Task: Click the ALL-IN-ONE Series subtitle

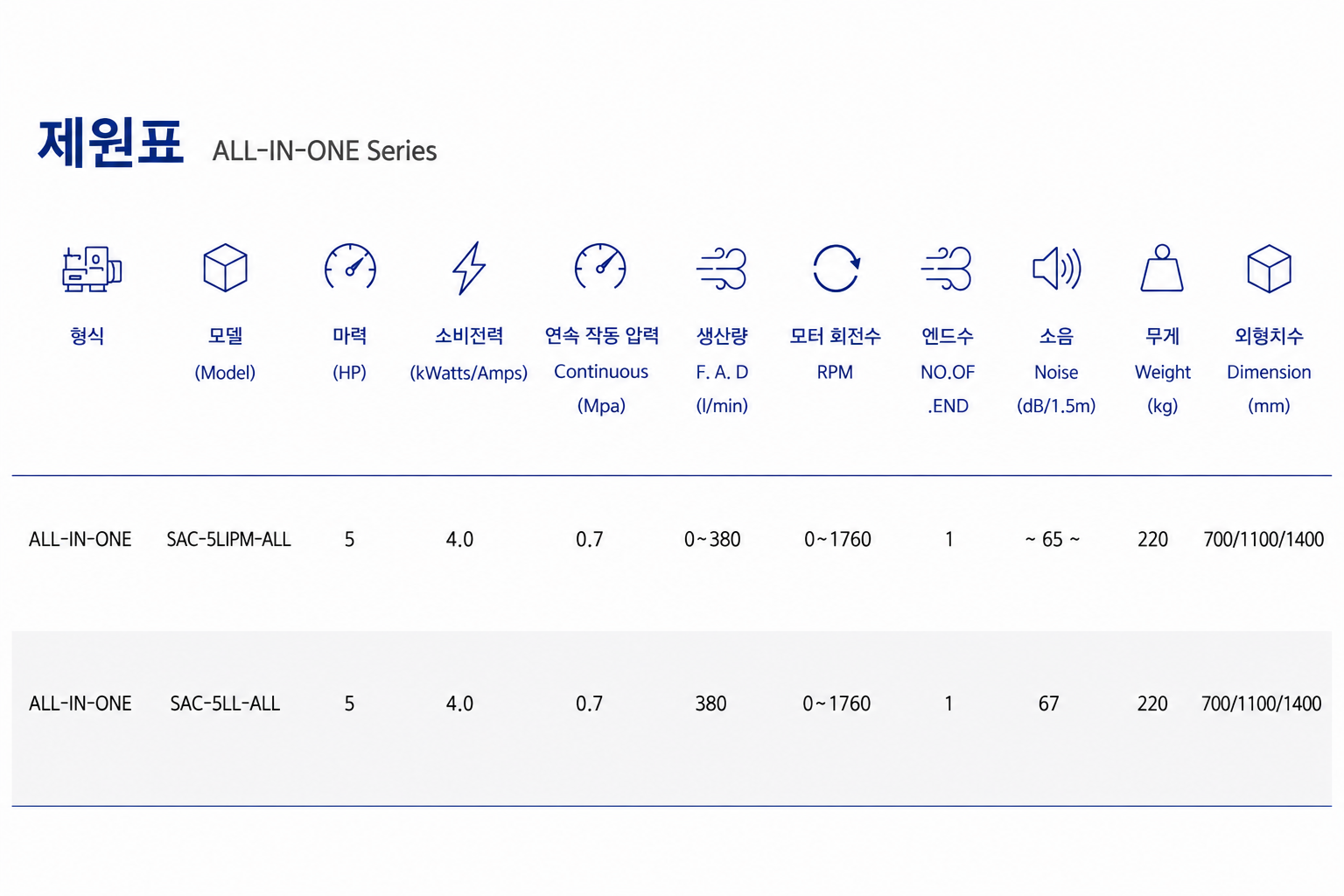Action: coord(325,150)
